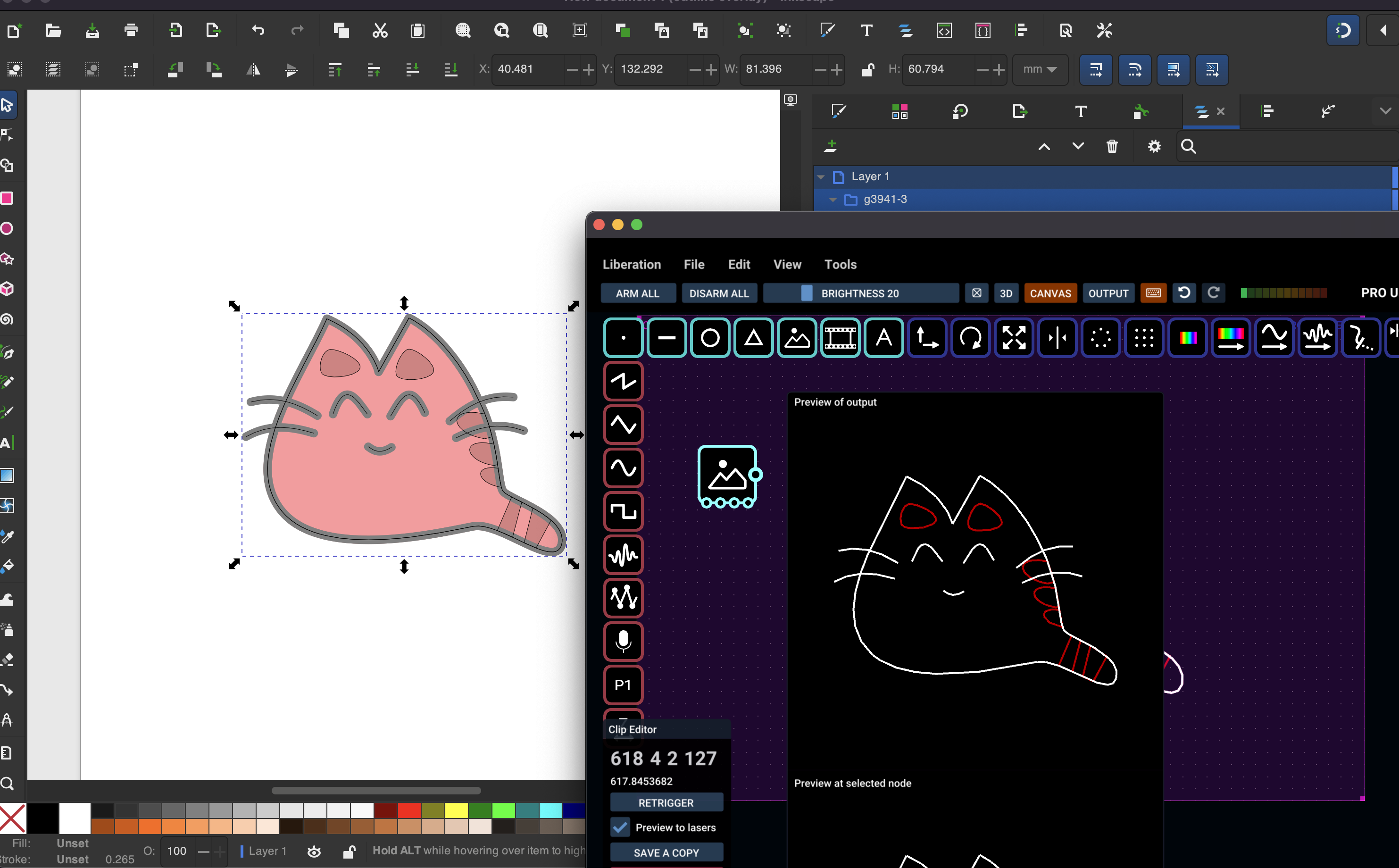Click the square wave oscillator icon

(623, 511)
